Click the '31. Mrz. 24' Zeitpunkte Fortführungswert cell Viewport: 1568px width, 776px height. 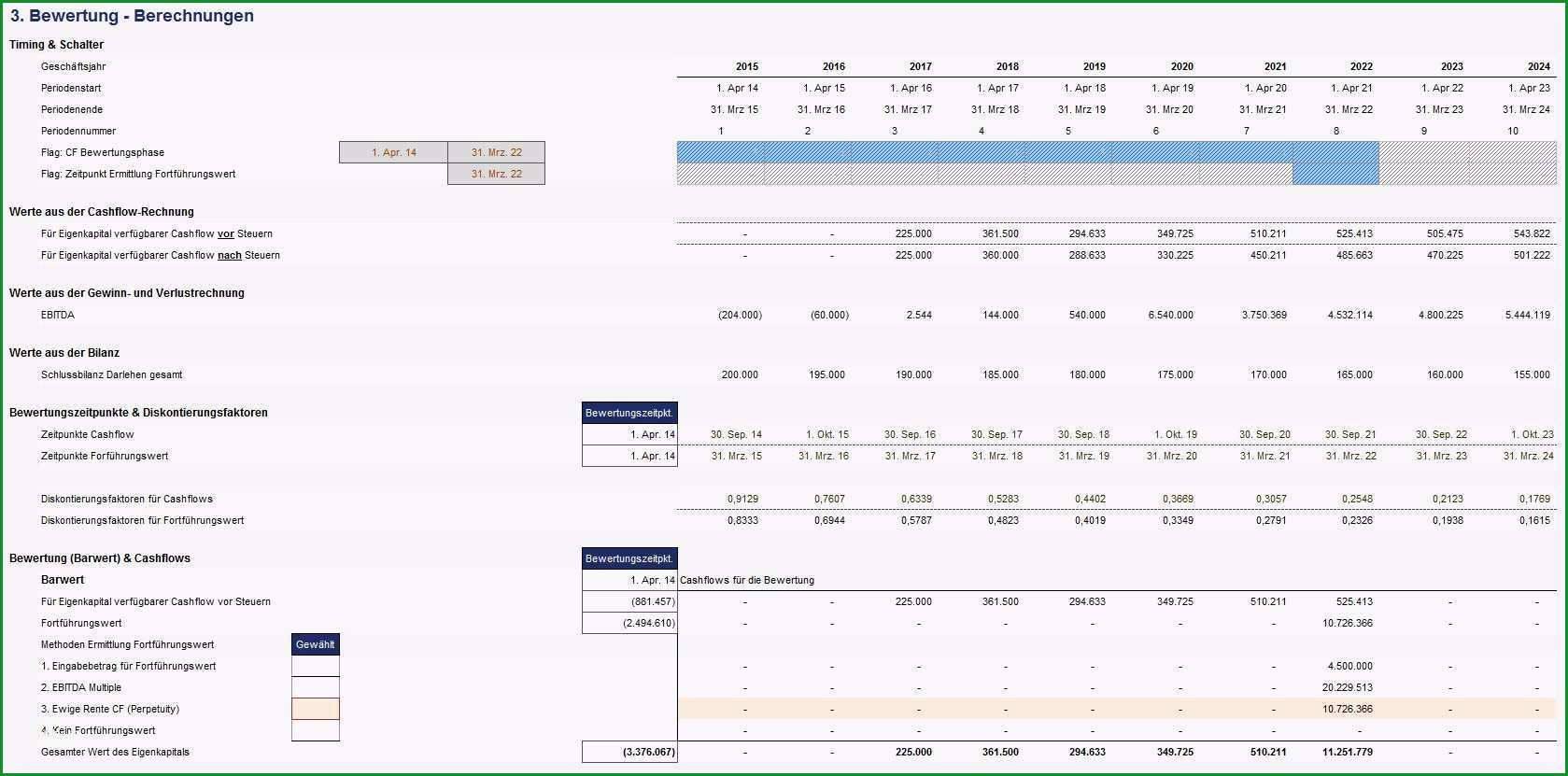pos(1529,456)
